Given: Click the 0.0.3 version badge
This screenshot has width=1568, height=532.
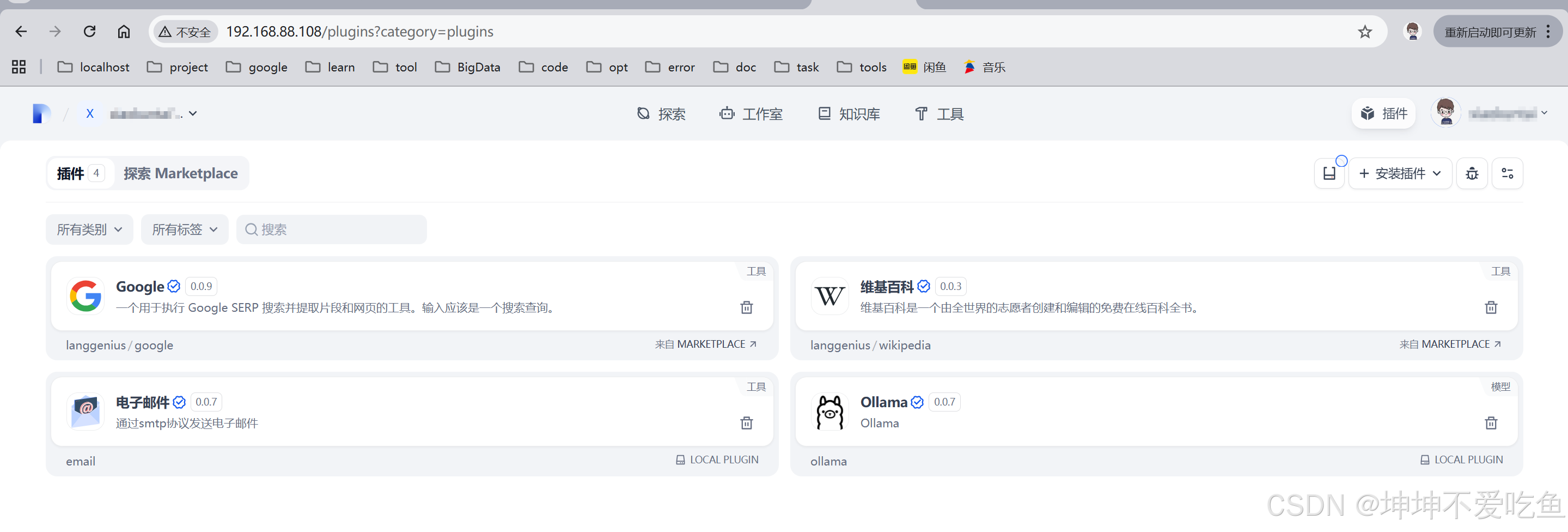Looking at the screenshot, I should point(950,286).
